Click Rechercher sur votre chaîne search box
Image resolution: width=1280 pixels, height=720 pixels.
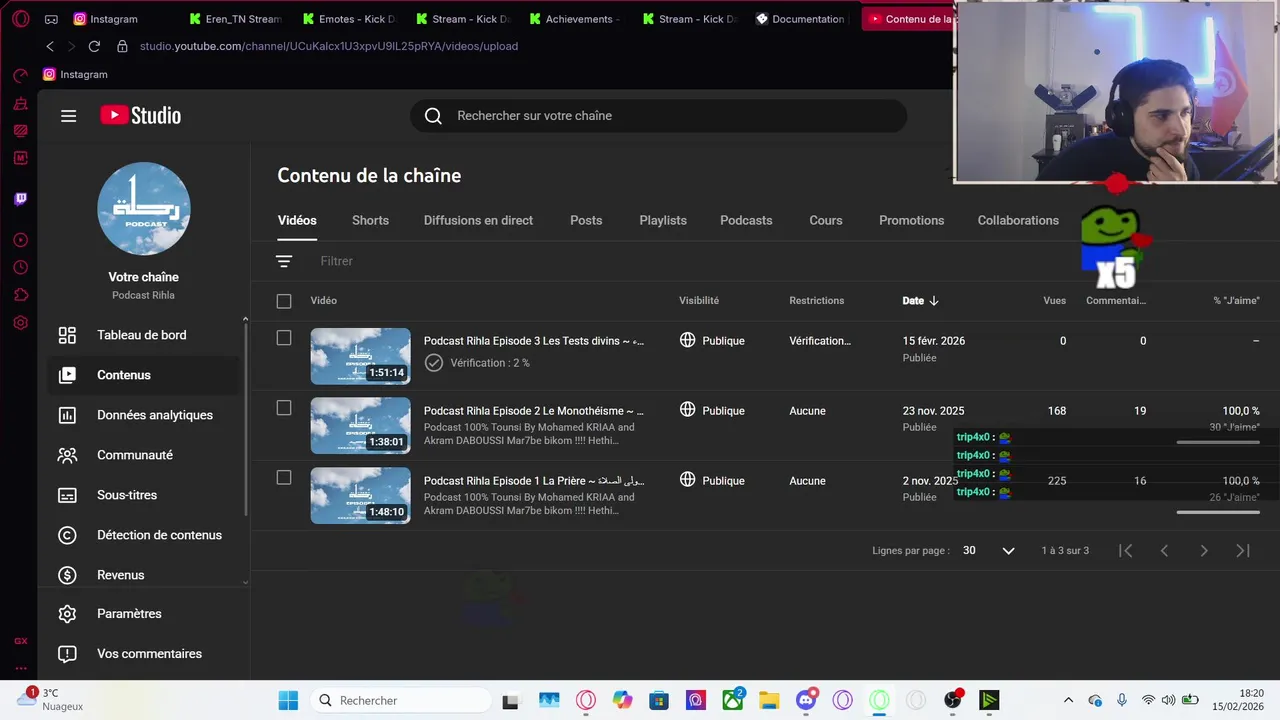(658, 116)
